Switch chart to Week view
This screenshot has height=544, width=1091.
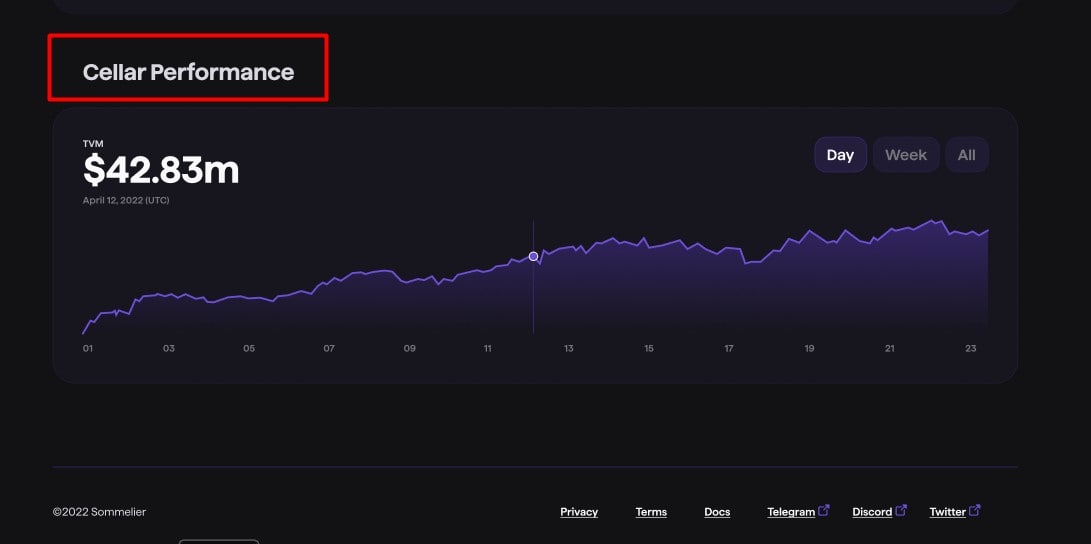[905, 154]
